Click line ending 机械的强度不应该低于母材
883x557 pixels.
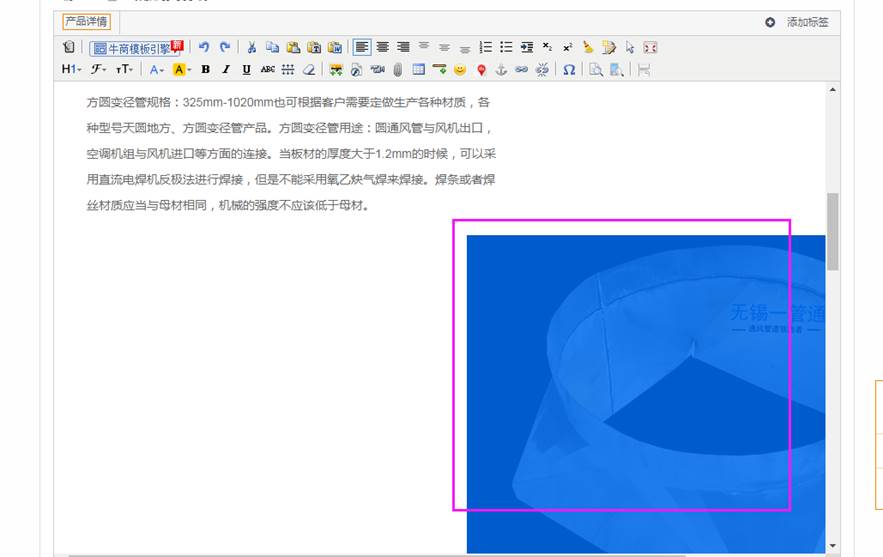228,206
